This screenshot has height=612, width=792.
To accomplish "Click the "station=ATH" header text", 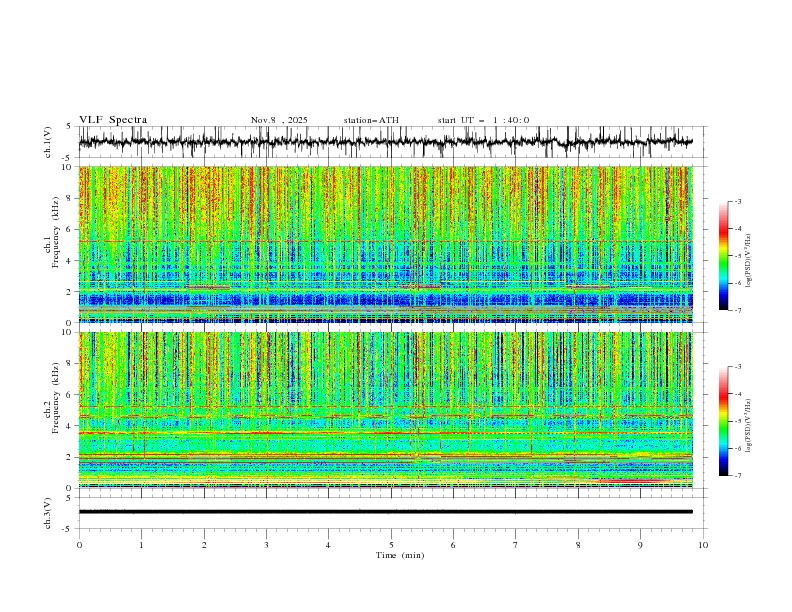I will pos(371,120).
